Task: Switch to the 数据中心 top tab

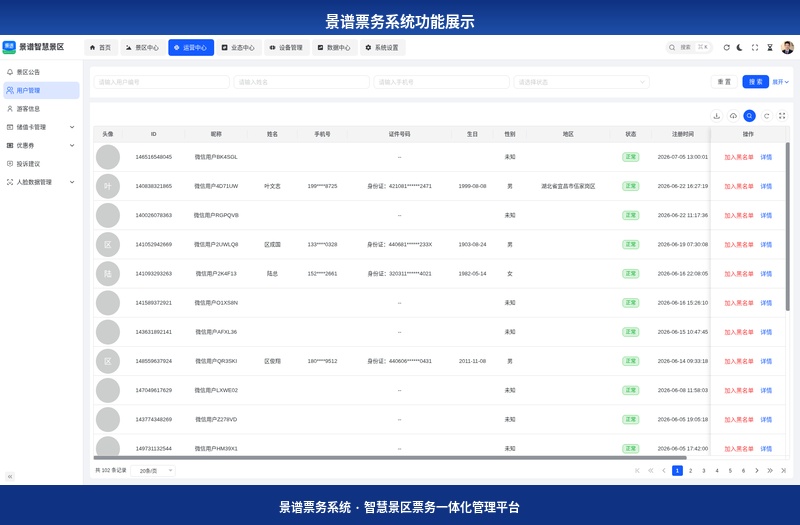Action: (334, 47)
